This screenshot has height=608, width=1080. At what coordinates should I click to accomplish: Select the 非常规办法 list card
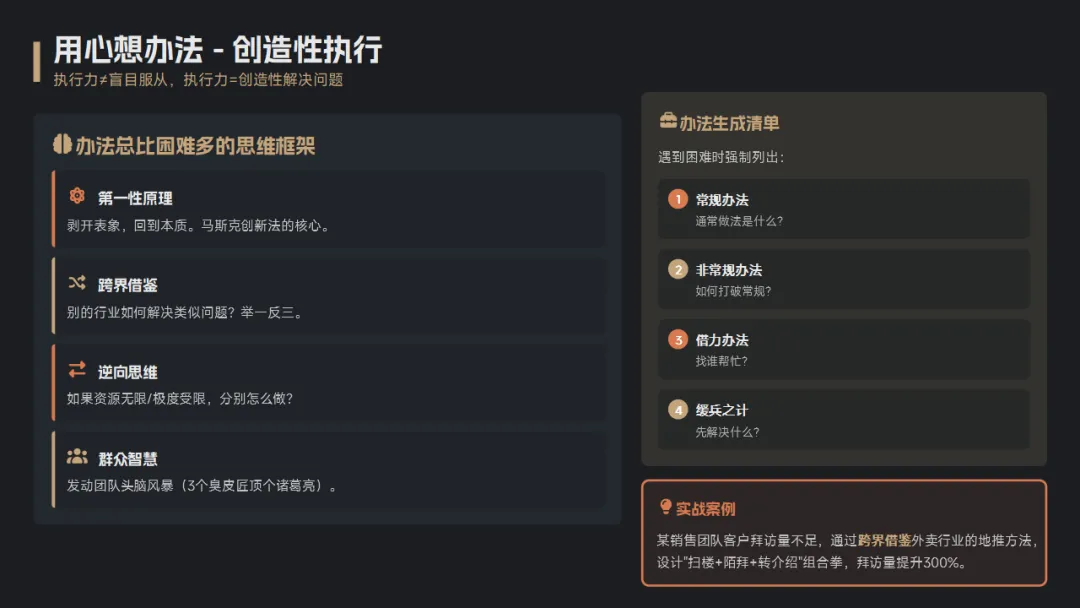(844, 280)
